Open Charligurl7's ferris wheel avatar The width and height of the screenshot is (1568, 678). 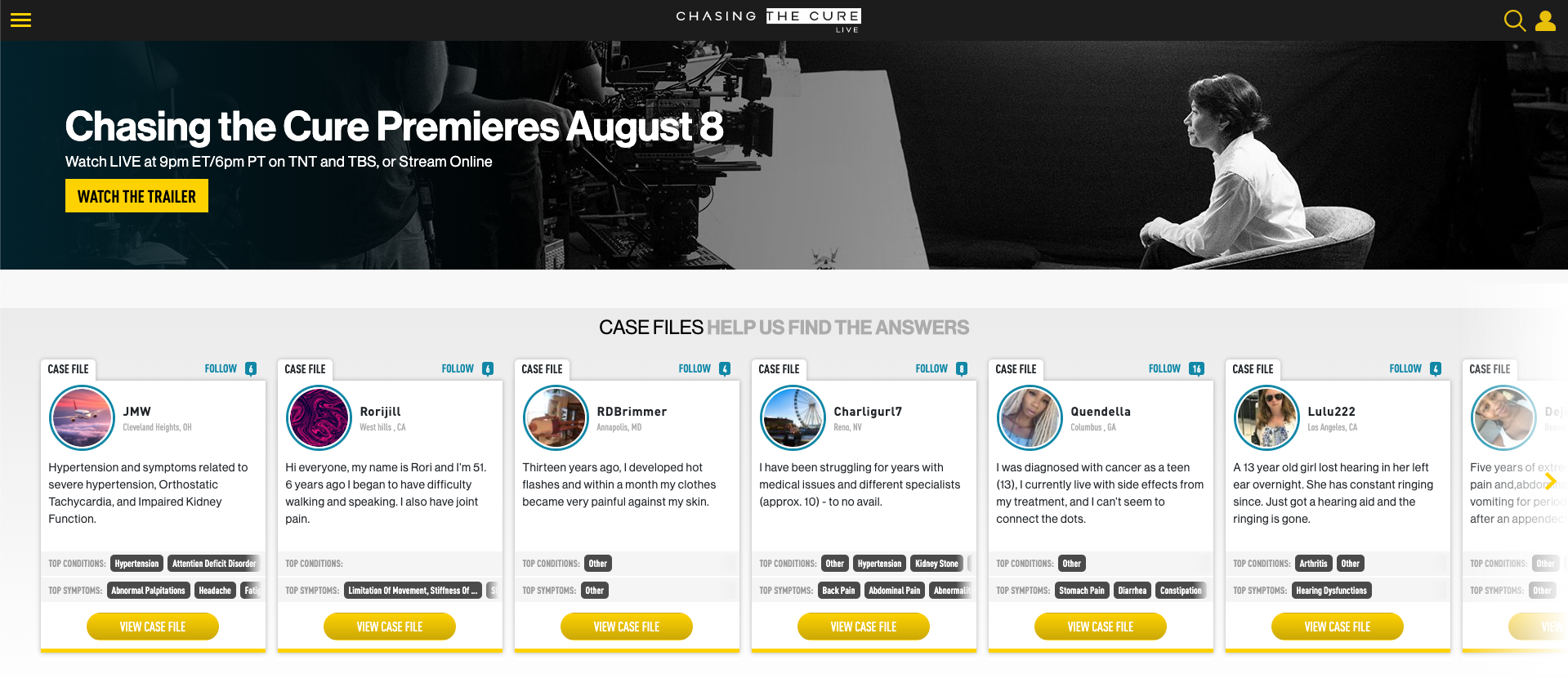793,418
